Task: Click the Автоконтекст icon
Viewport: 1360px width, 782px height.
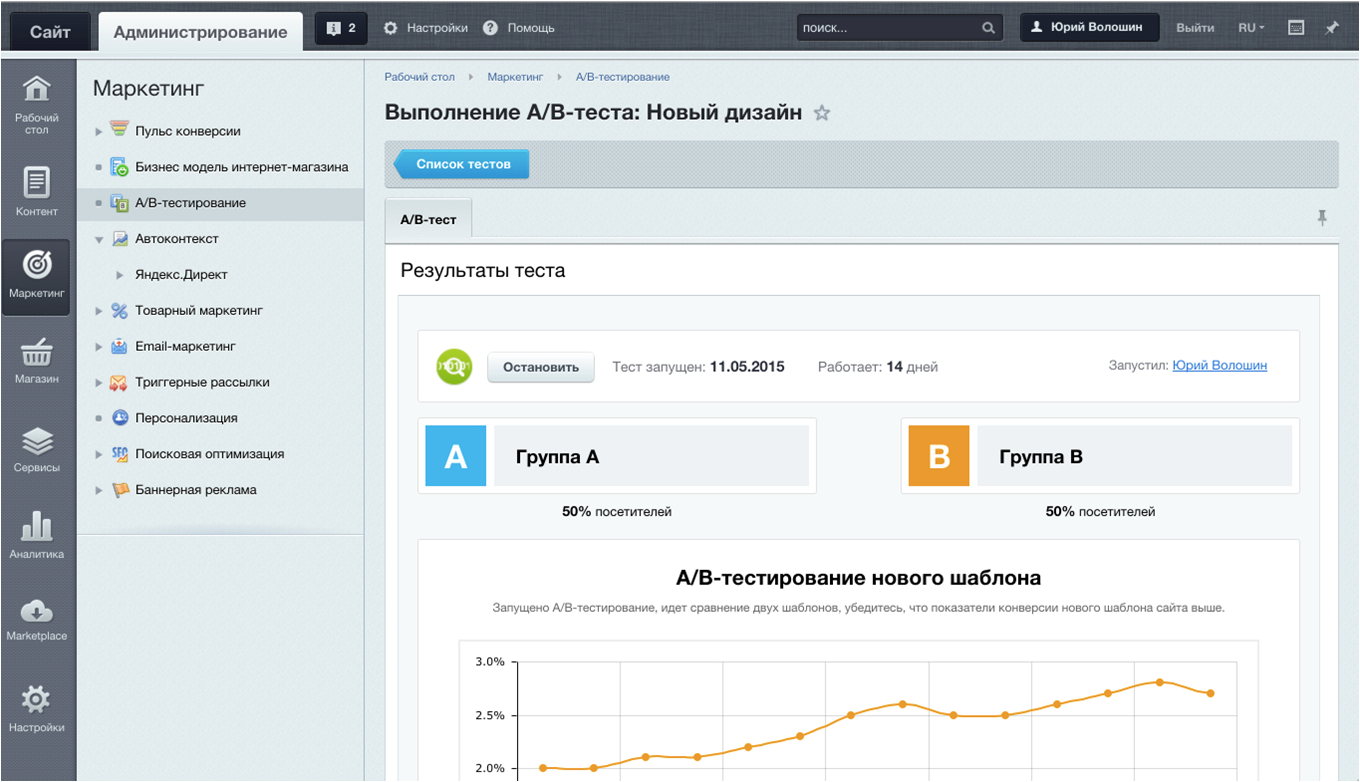Action: [119, 239]
